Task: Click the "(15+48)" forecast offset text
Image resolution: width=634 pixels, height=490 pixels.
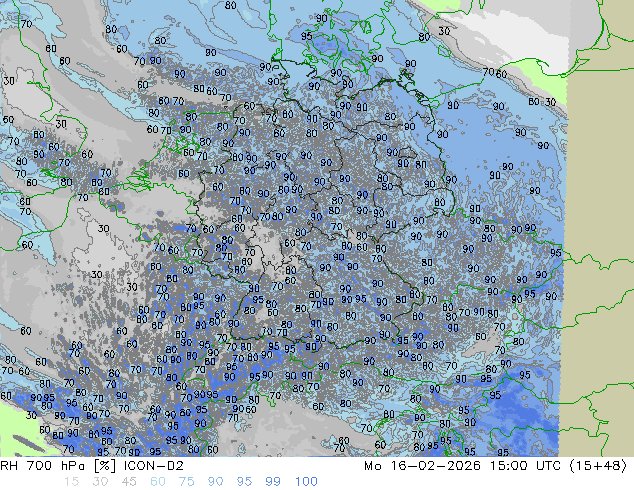Action: click(x=598, y=466)
